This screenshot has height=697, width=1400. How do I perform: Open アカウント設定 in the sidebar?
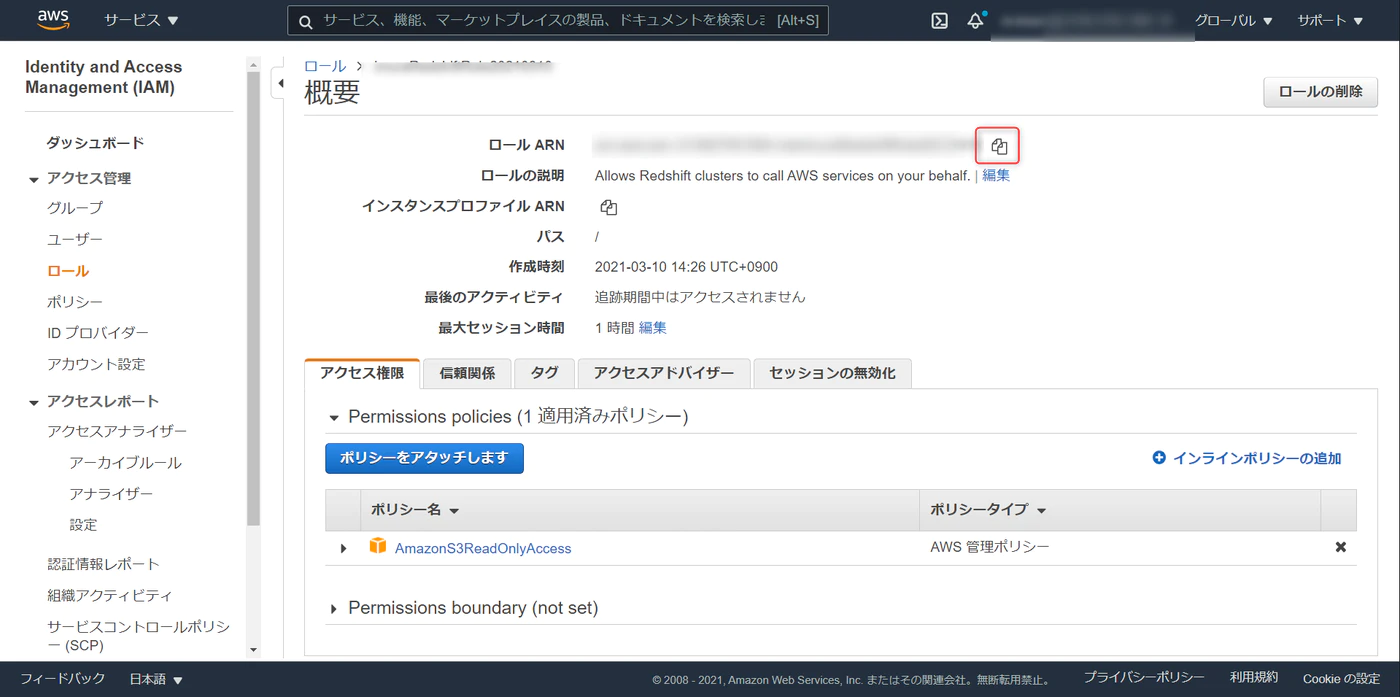[x=96, y=364]
